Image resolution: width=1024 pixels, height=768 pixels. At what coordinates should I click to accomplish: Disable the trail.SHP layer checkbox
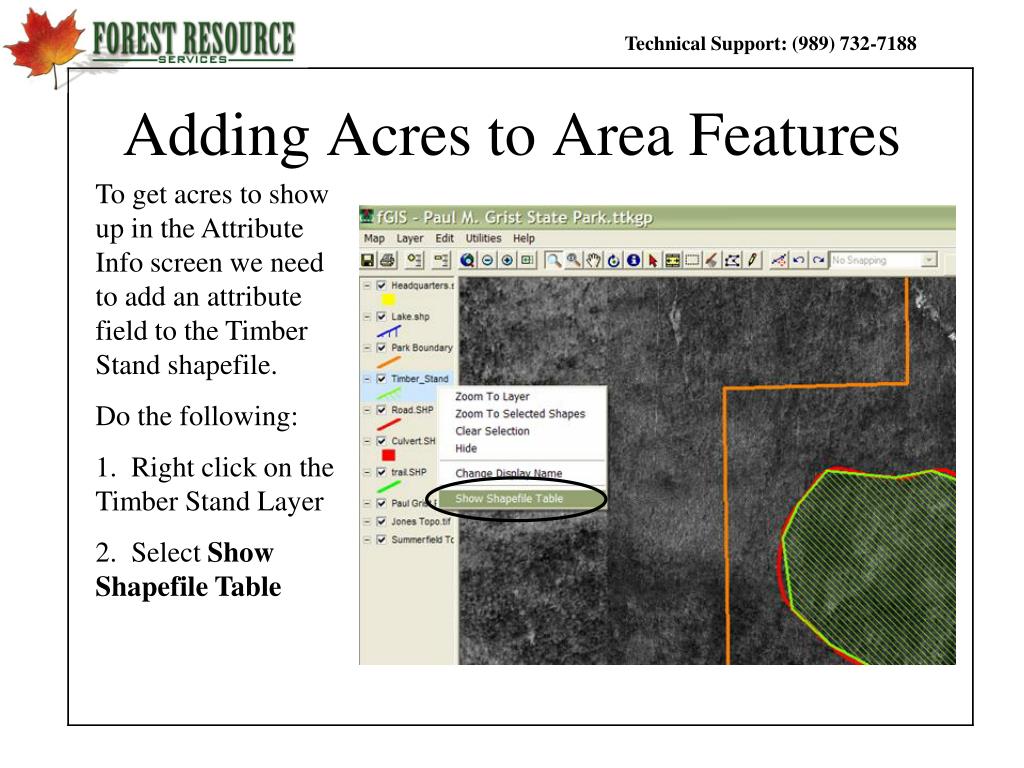point(381,472)
